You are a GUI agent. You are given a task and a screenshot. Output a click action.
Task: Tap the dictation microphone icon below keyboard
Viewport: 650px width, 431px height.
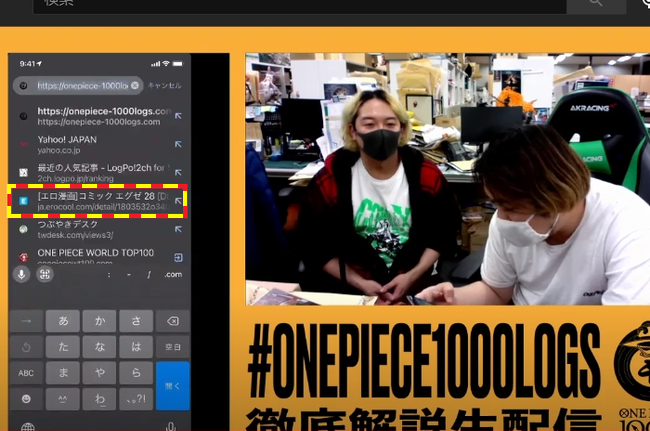tap(171, 426)
